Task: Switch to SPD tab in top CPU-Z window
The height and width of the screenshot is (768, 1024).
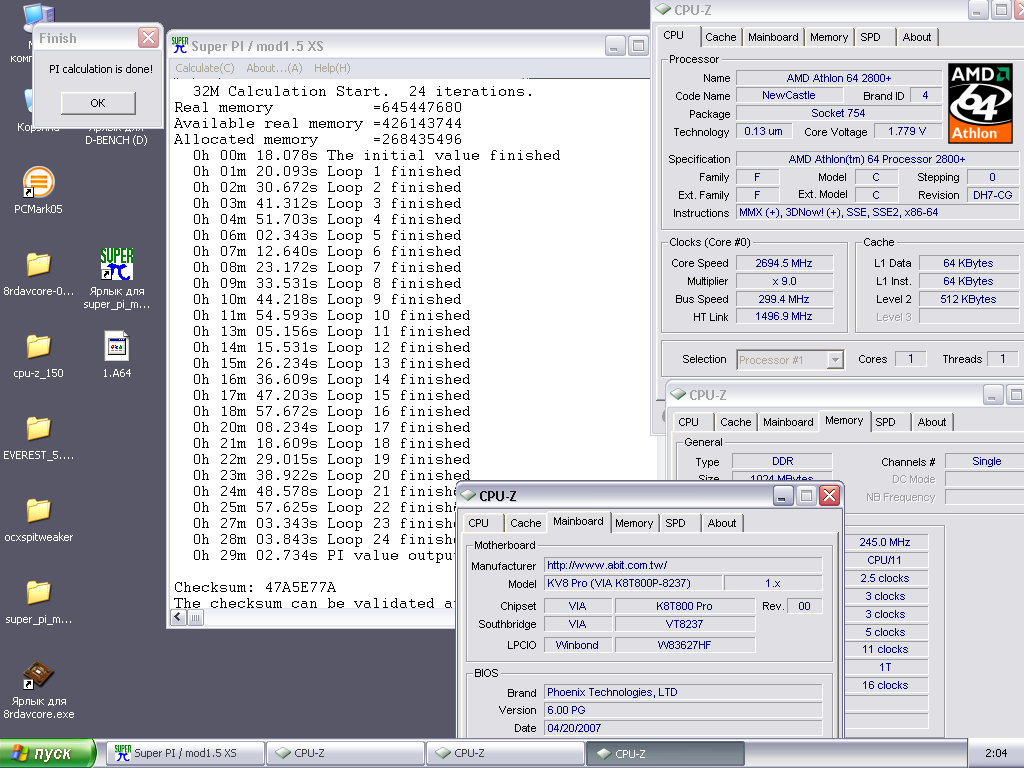Action: tap(870, 37)
